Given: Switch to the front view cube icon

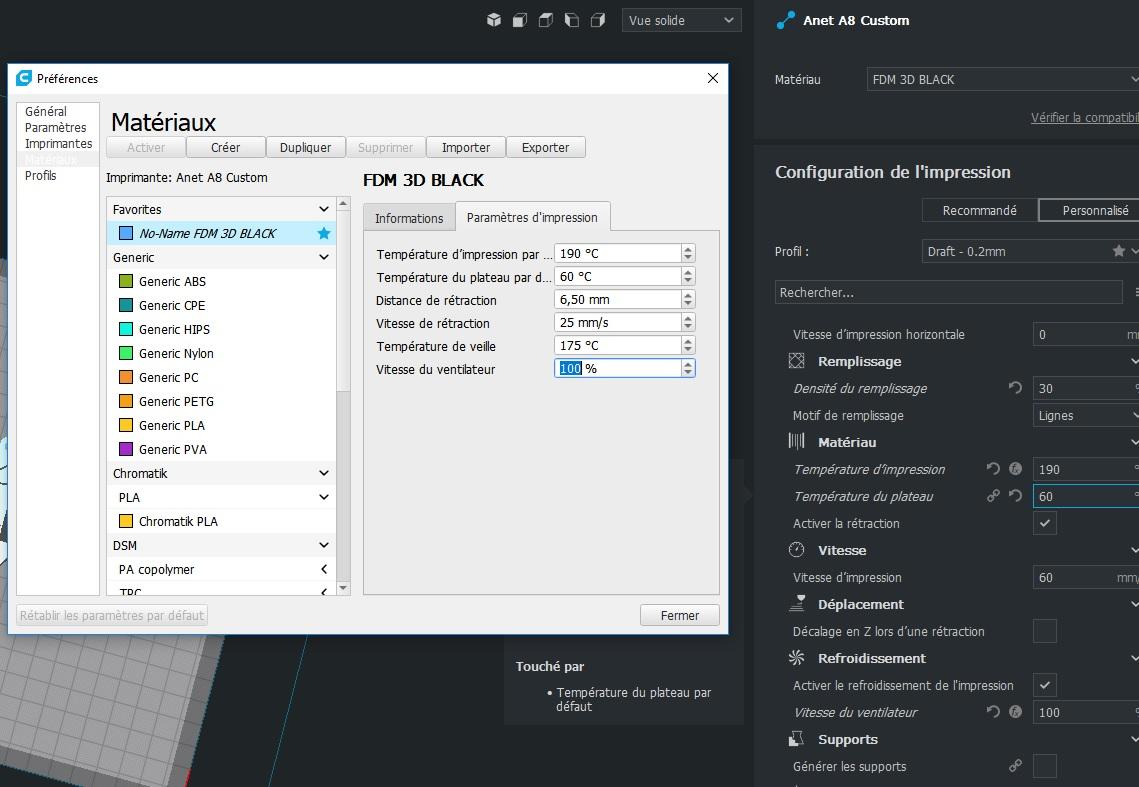Looking at the screenshot, I should 520,20.
